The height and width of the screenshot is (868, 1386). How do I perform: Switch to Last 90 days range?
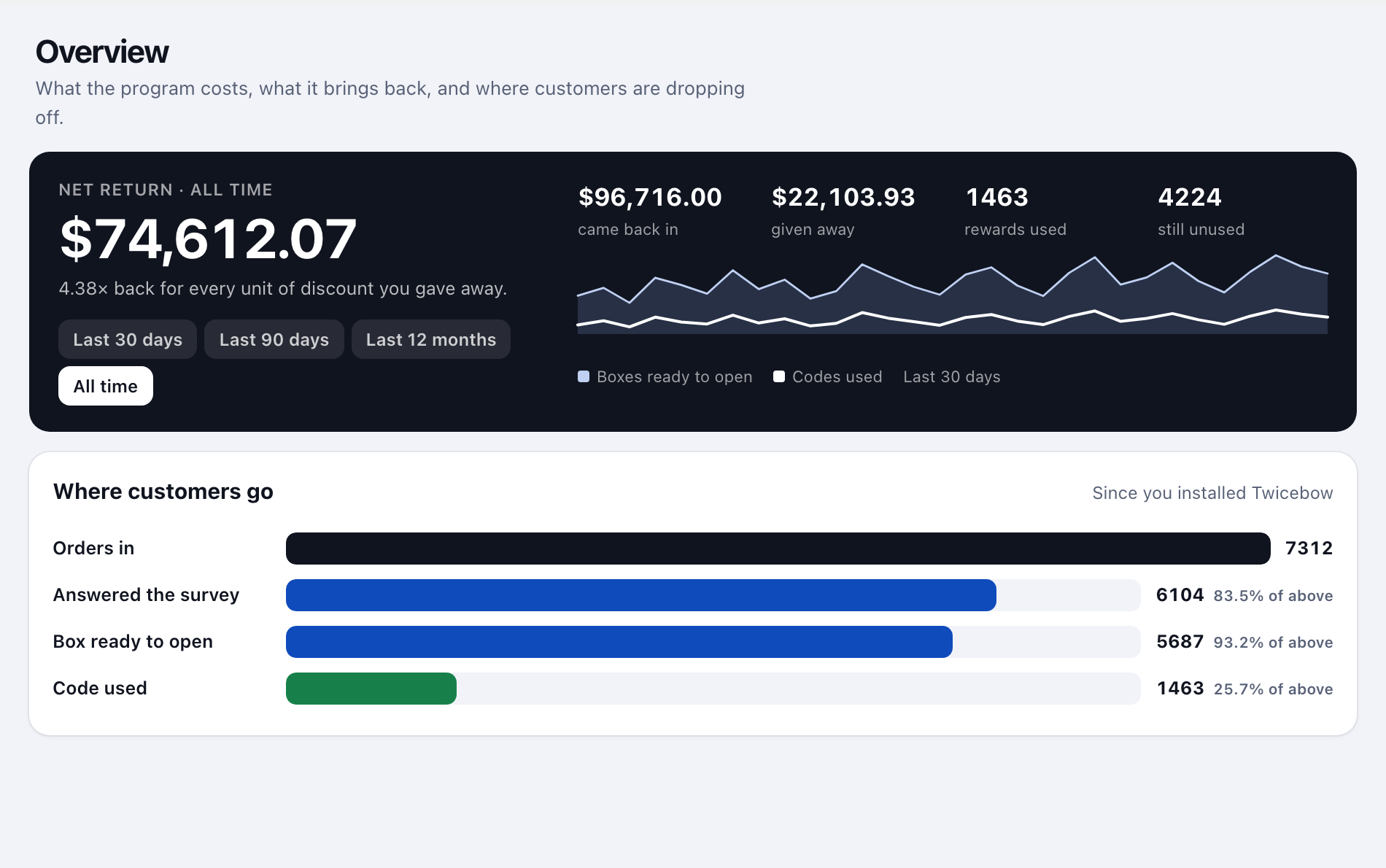274,339
